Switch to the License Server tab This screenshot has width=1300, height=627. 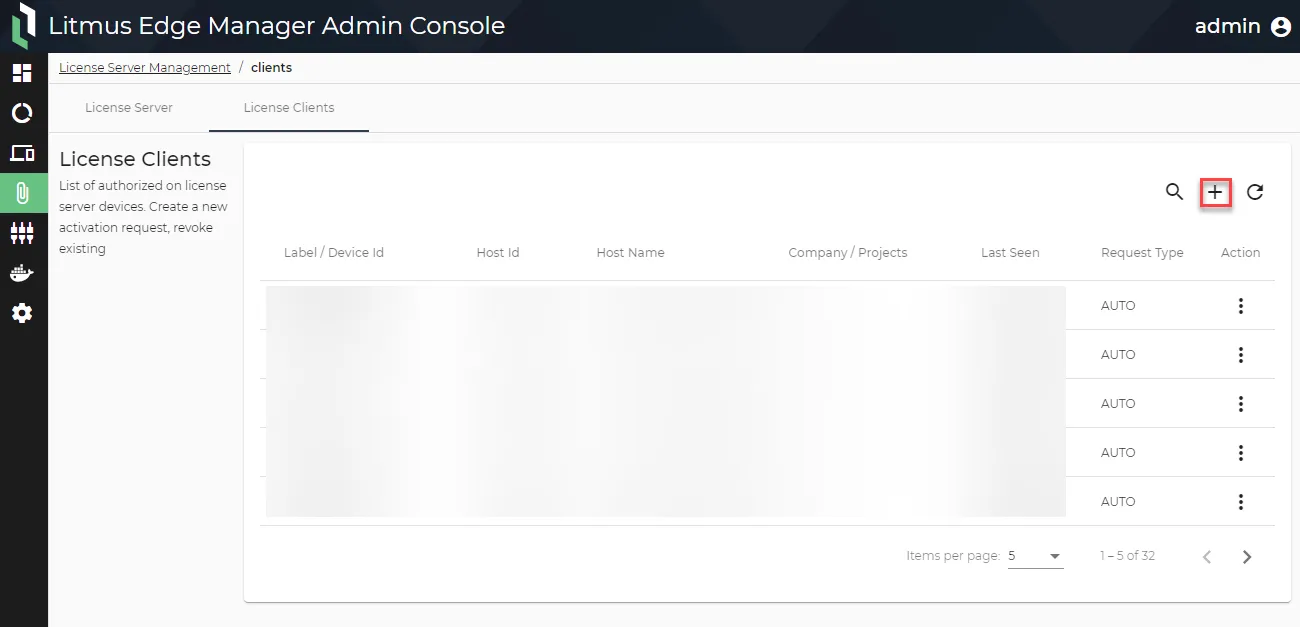click(x=129, y=108)
